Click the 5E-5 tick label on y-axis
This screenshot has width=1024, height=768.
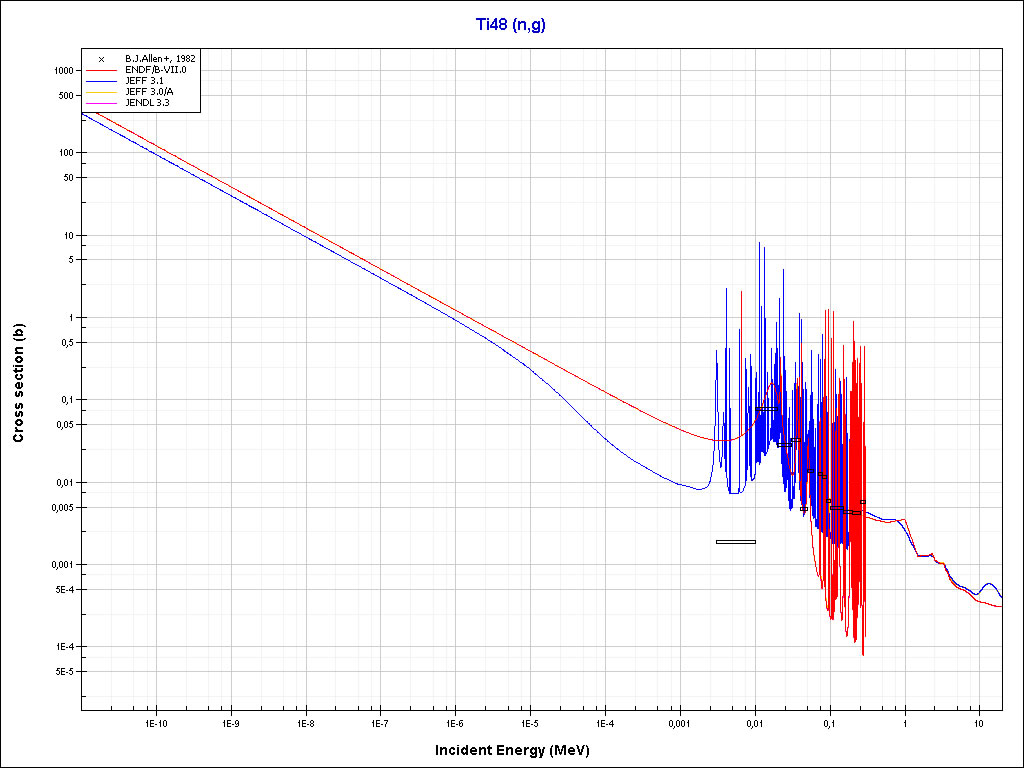pyautogui.click(x=61, y=672)
